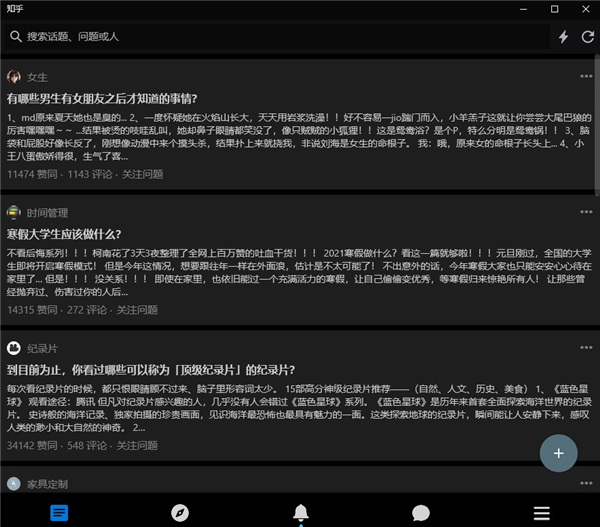Switch to the home feed tab
This screenshot has height=527, width=600.
59,513
